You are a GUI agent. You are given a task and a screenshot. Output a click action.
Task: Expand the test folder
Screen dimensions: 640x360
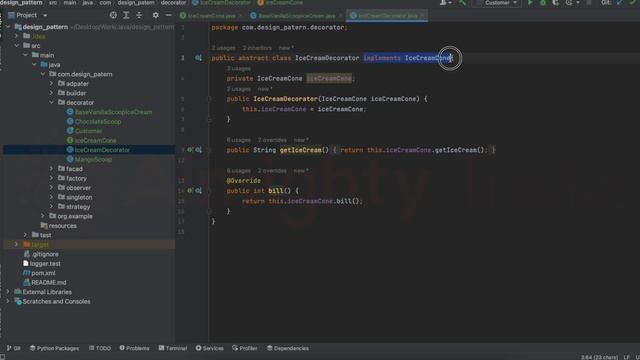pyautogui.click(x=25, y=235)
